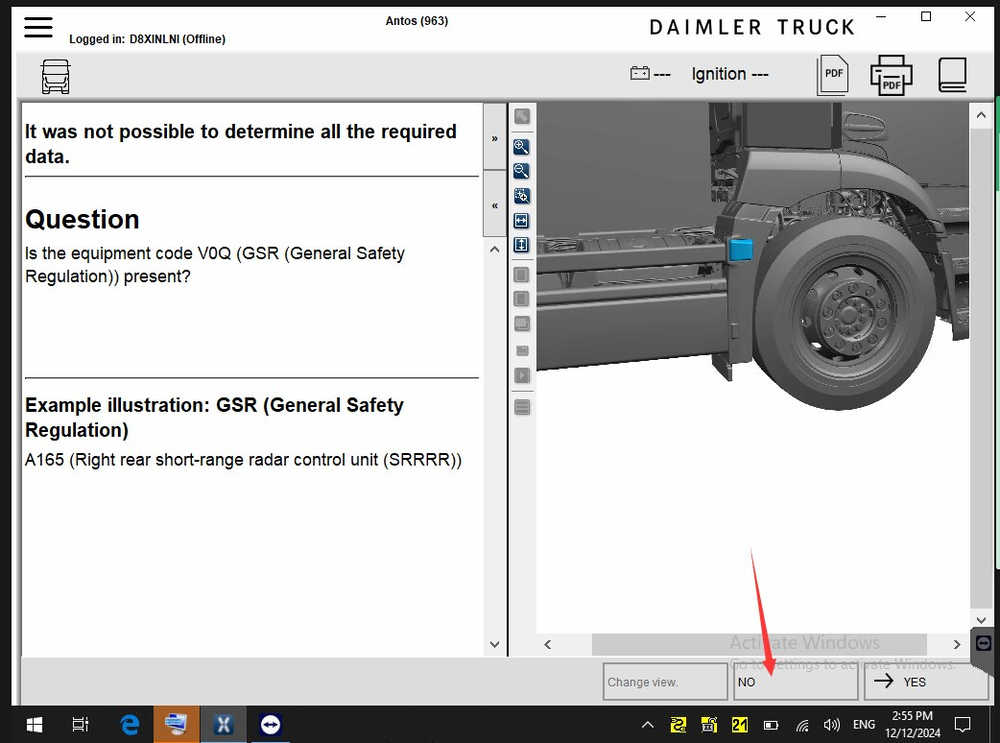Zoom out of the truck illustration
This screenshot has height=743, width=1000.
click(521, 171)
